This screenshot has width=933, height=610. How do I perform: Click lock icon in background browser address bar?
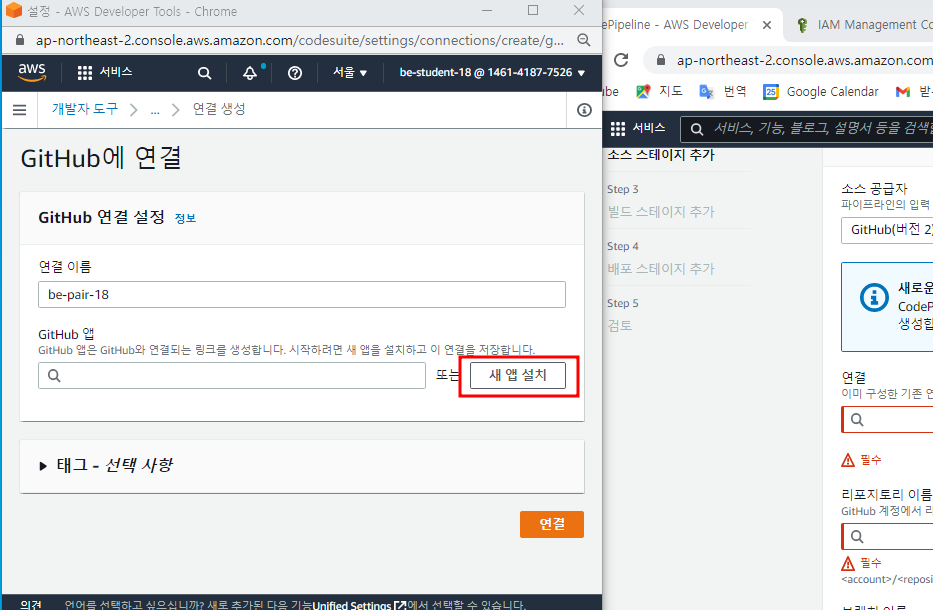tap(660, 60)
